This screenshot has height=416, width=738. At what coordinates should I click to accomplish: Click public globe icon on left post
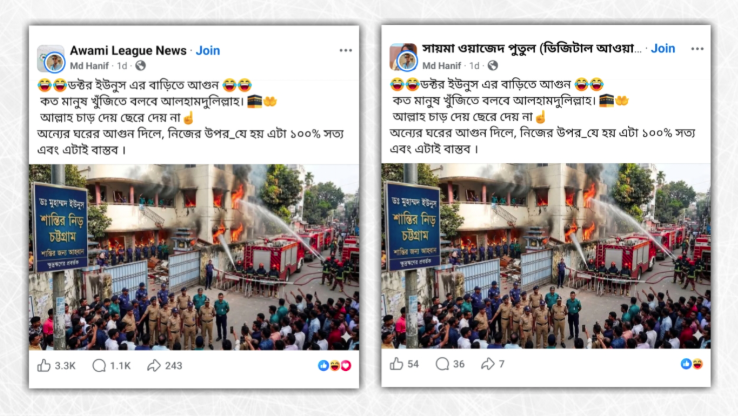(140, 66)
